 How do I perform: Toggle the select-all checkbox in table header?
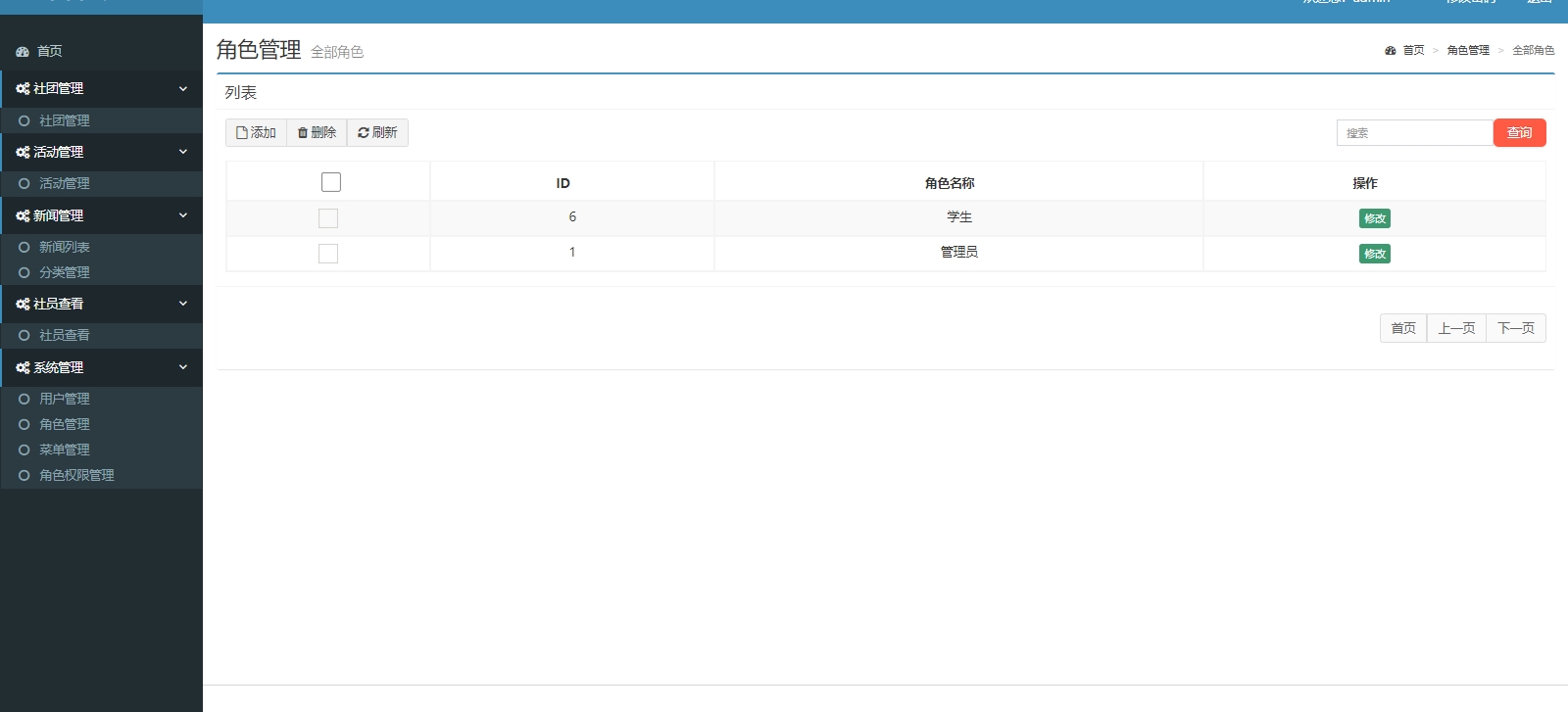click(x=331, y=182)
